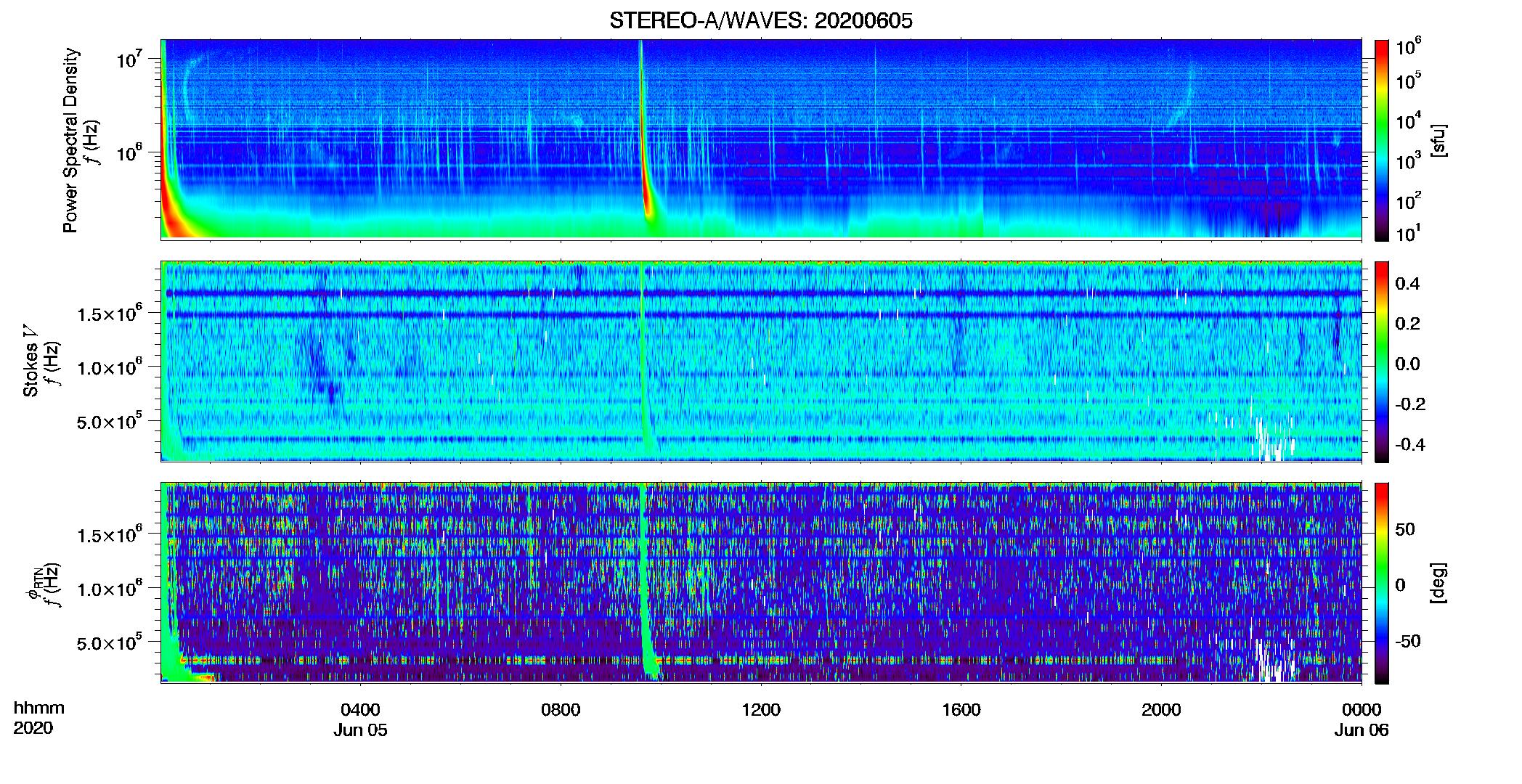Select the [deg] color bar unit label
The image size is (1522, 784).
(x=1438, y=583)
